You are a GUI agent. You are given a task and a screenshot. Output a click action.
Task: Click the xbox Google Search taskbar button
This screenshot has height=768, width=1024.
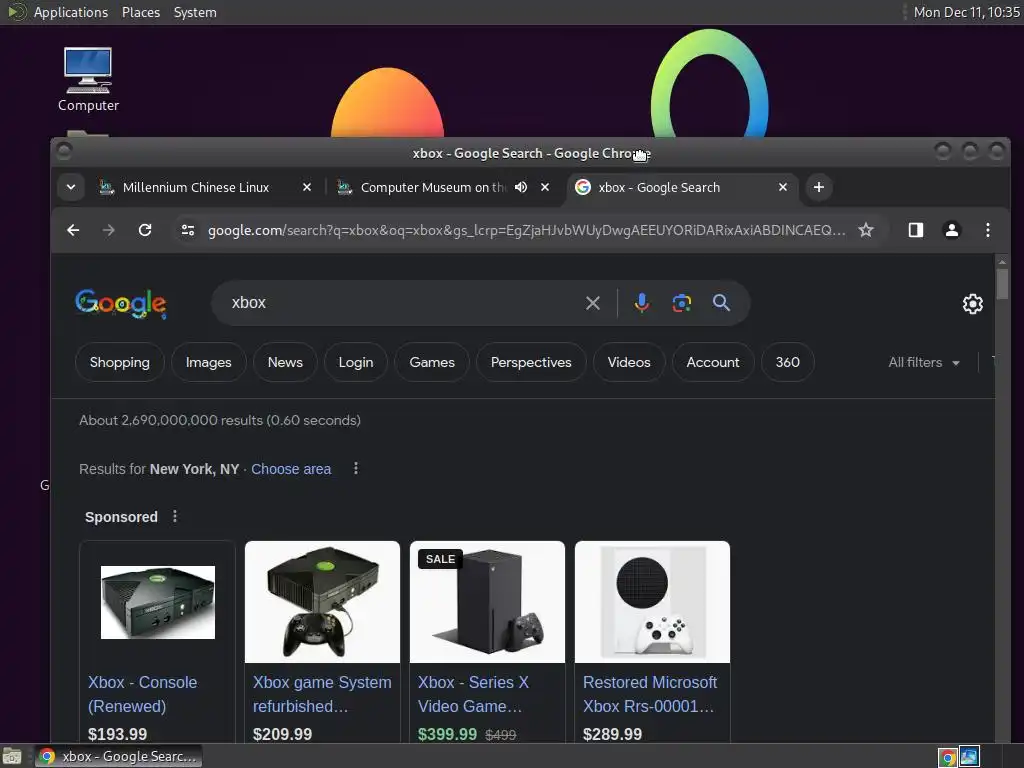[119, 757]
